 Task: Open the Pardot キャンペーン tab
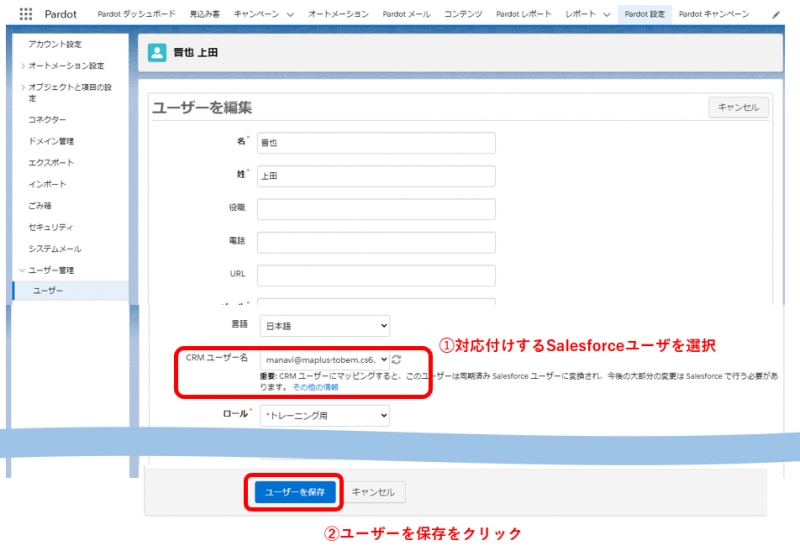(x=714, y=14)
